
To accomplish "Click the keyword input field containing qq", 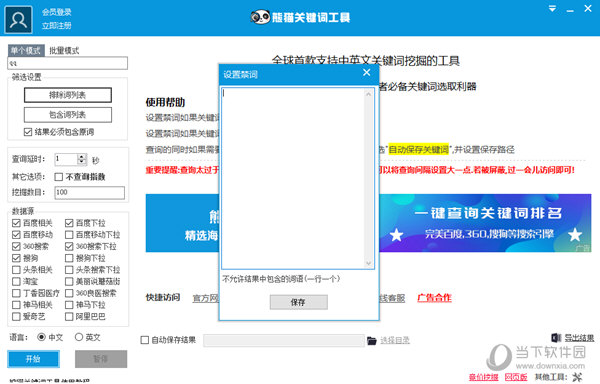I will pyautogui.click(x=68, y=63).
